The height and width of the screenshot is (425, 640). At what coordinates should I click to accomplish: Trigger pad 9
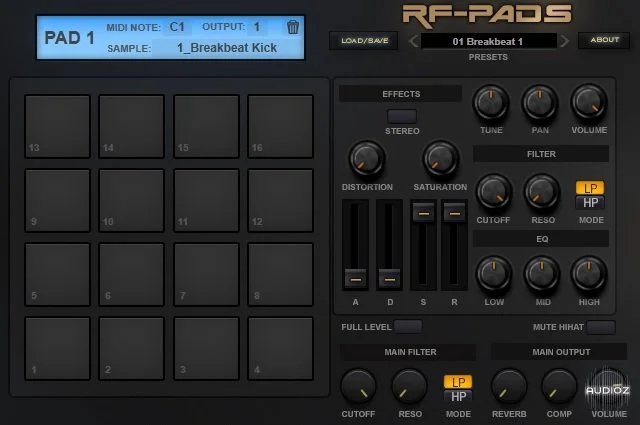pyautogui.click(x=58, y=200)
